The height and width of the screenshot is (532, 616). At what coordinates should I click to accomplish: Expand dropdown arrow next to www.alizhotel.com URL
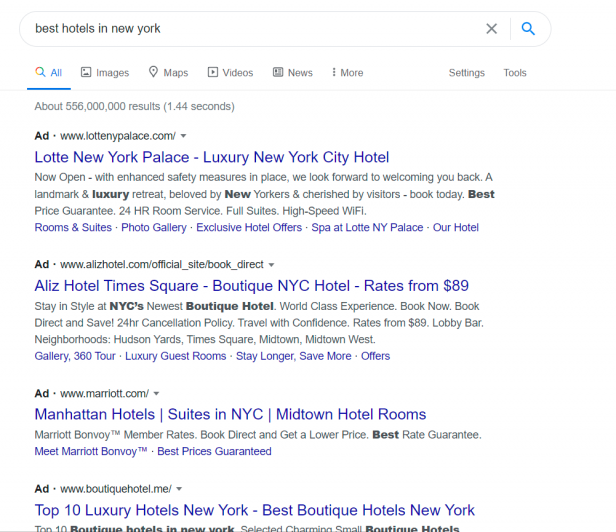pos(271,265)
